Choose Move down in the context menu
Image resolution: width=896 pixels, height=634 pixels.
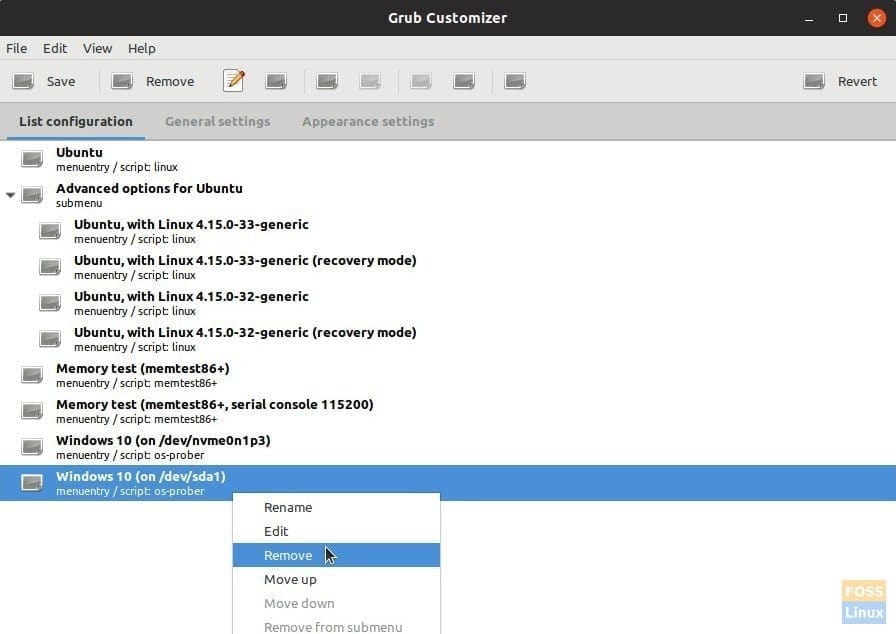coord(337,603)
